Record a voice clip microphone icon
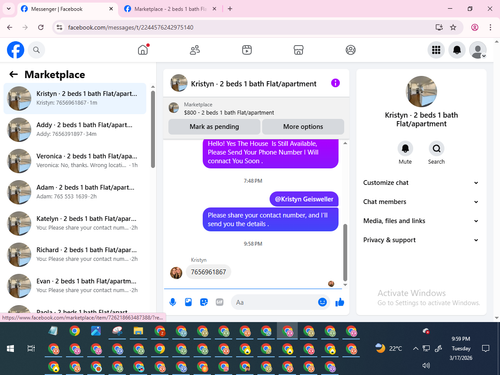The image size is (500, 375). [173, 302]
